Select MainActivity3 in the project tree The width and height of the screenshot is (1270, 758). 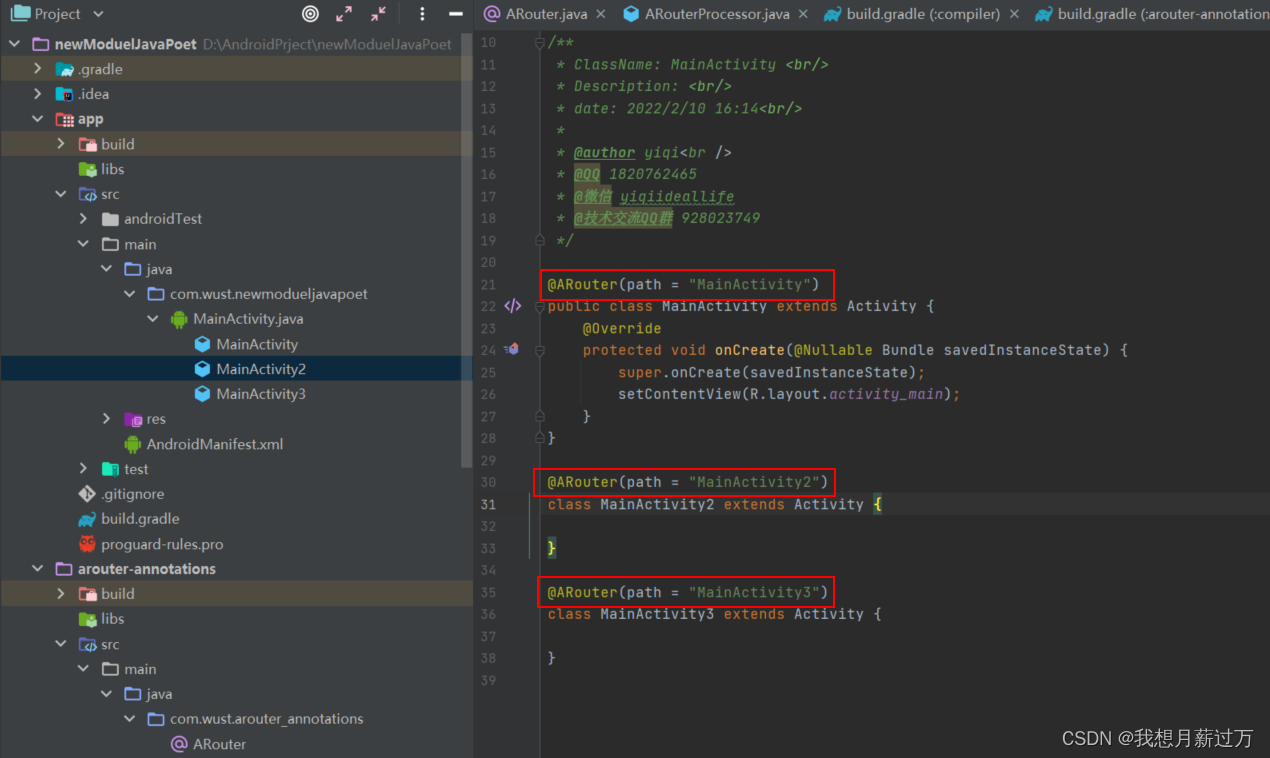[x=256, y=393]
